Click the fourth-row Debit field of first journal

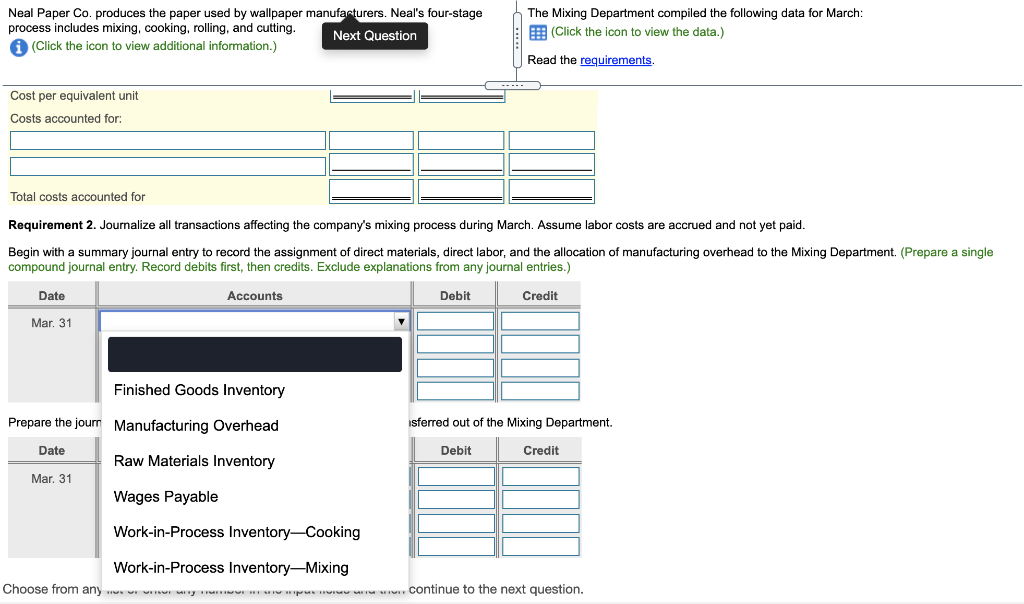coord(455,391)
